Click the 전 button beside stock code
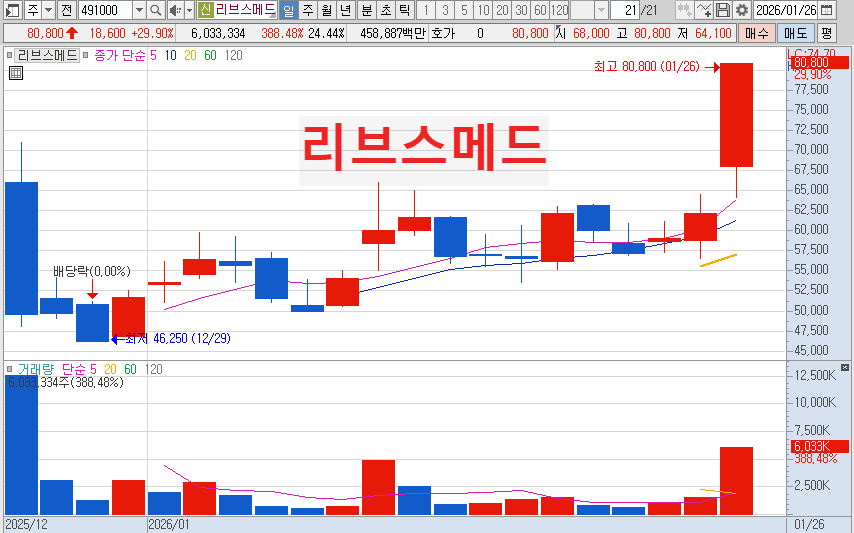854x533 pixels. [x=66, y=10]
